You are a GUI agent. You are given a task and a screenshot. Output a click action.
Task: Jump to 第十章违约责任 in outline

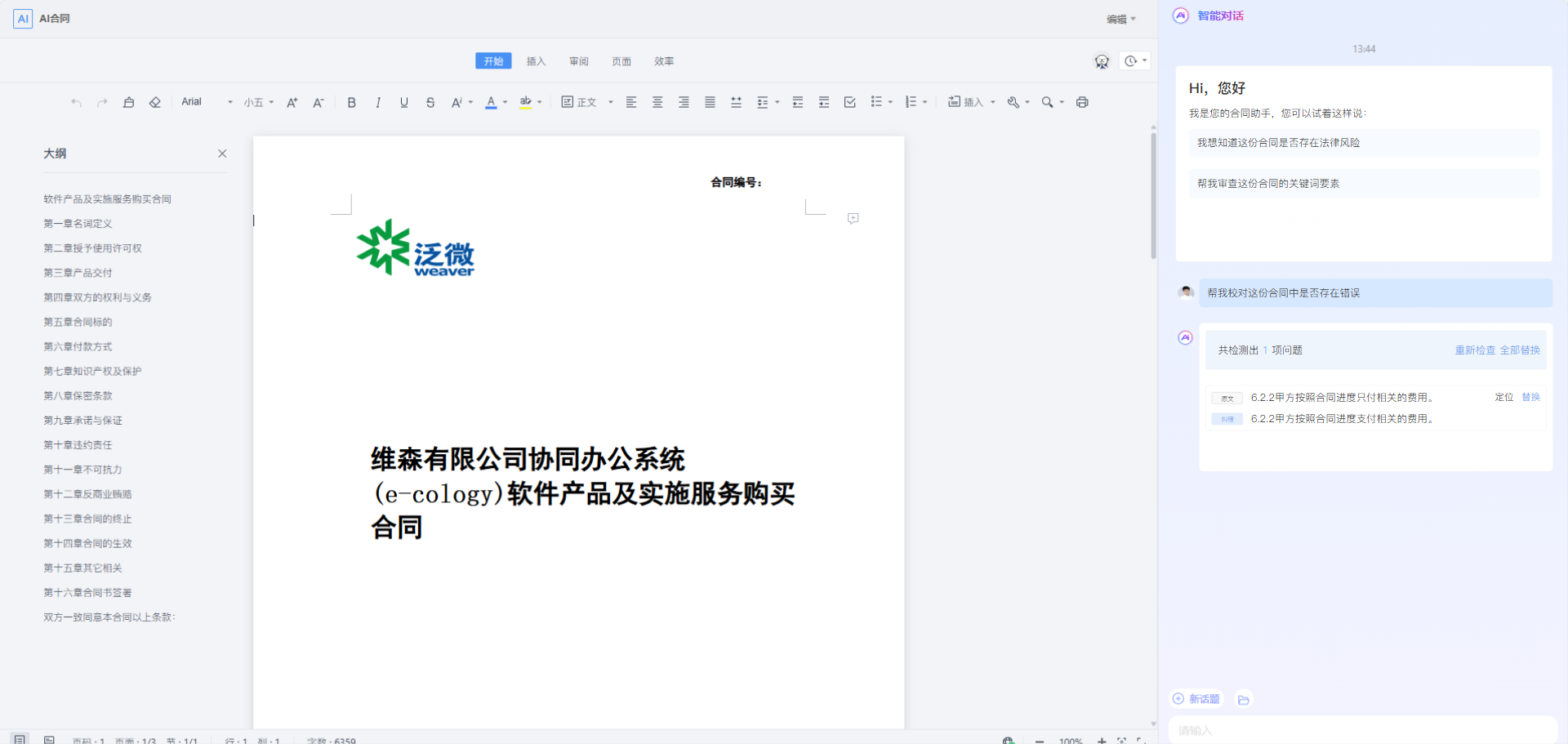(78, 445)
